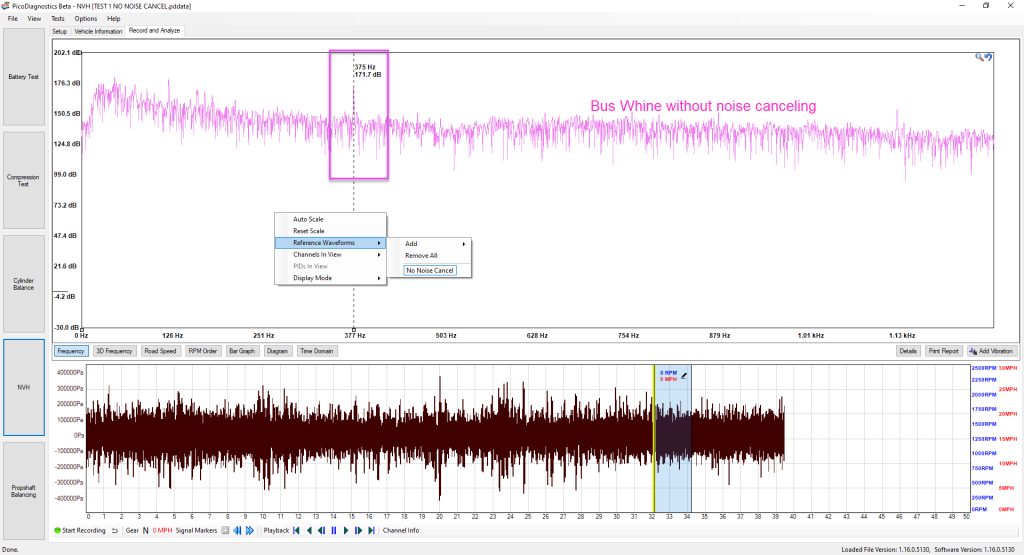Click the Add Vibration button icon
The image size is (1024, 555).
click(x=973, y=351)
